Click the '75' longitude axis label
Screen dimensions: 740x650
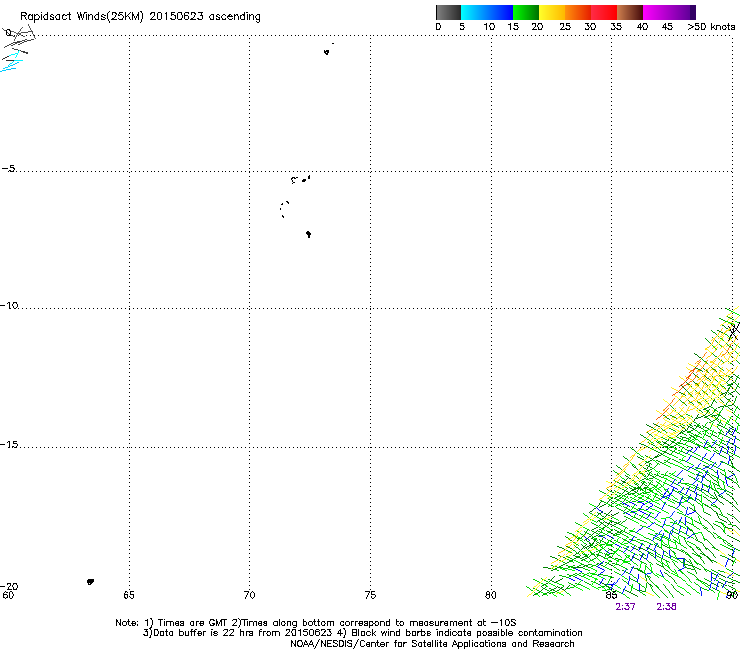point(370,595)
